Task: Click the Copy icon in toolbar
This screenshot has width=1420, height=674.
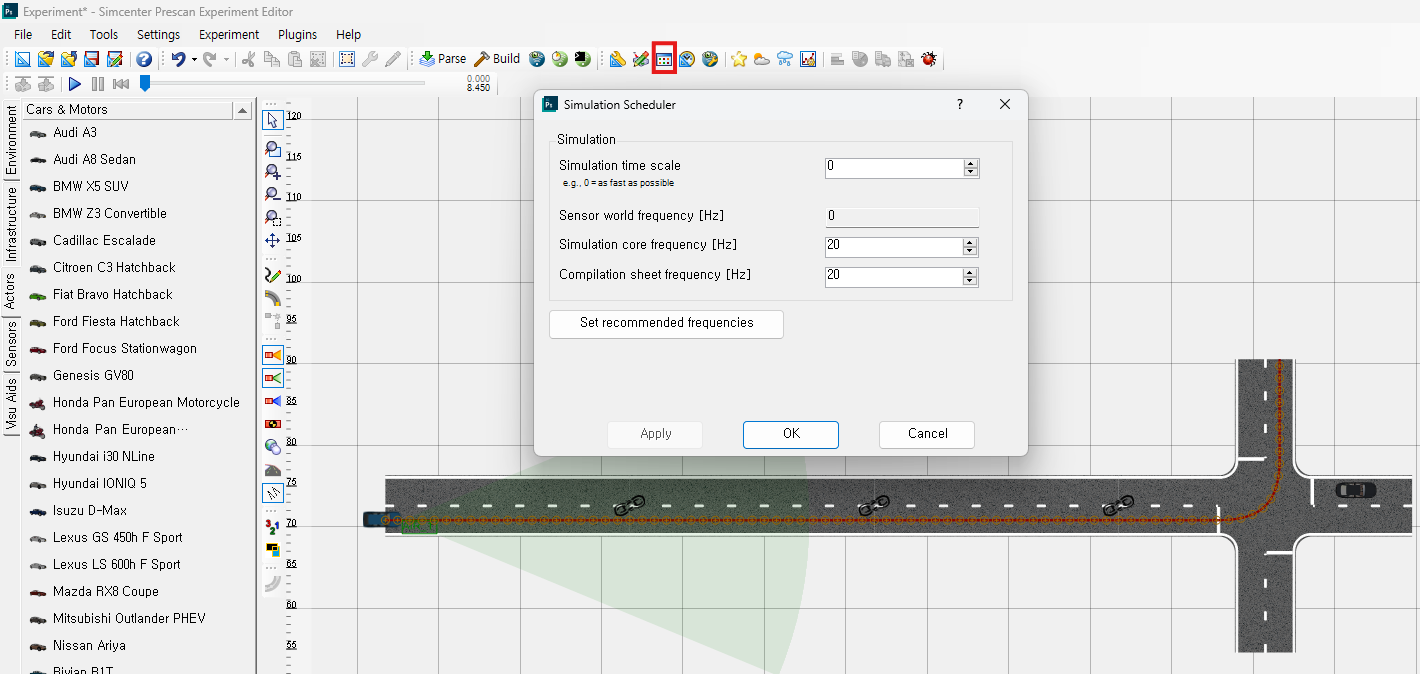Action: (x=272, y=59)
